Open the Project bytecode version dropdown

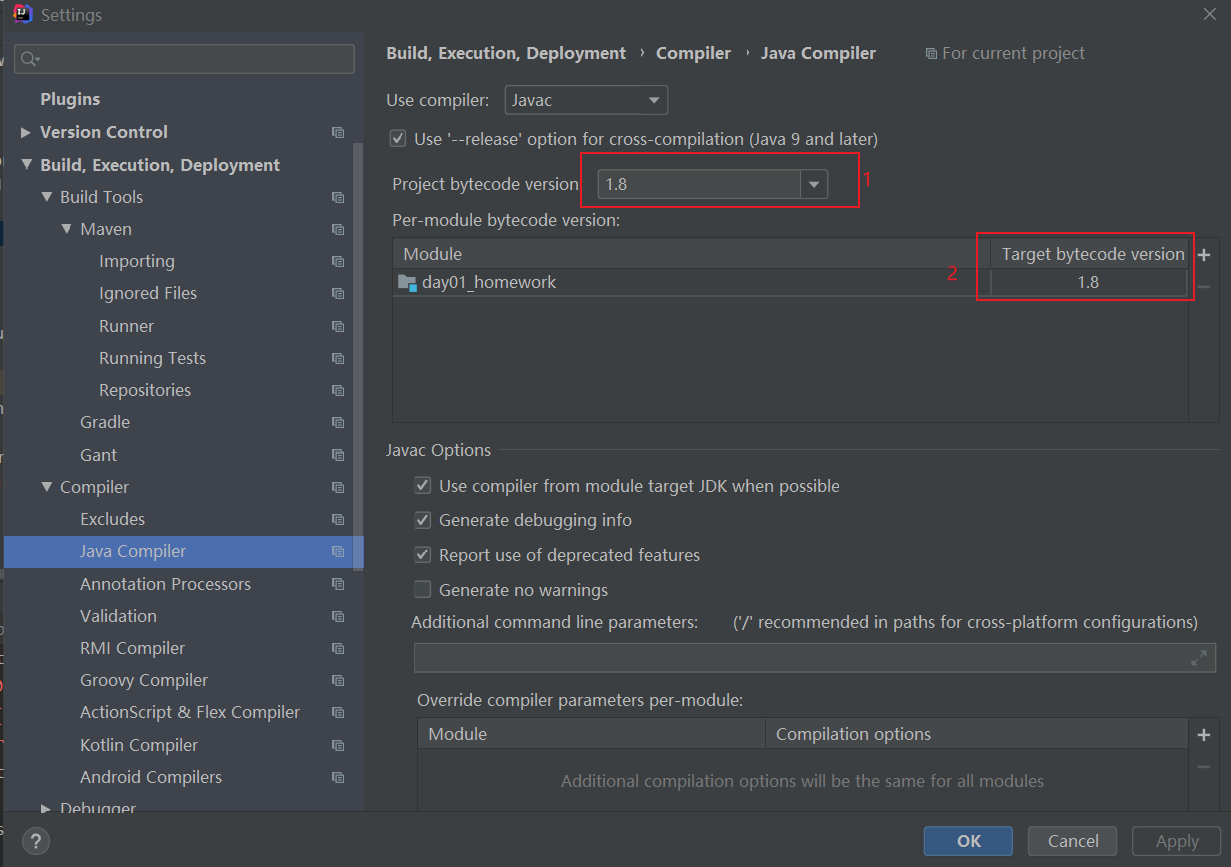click(814, 184)
